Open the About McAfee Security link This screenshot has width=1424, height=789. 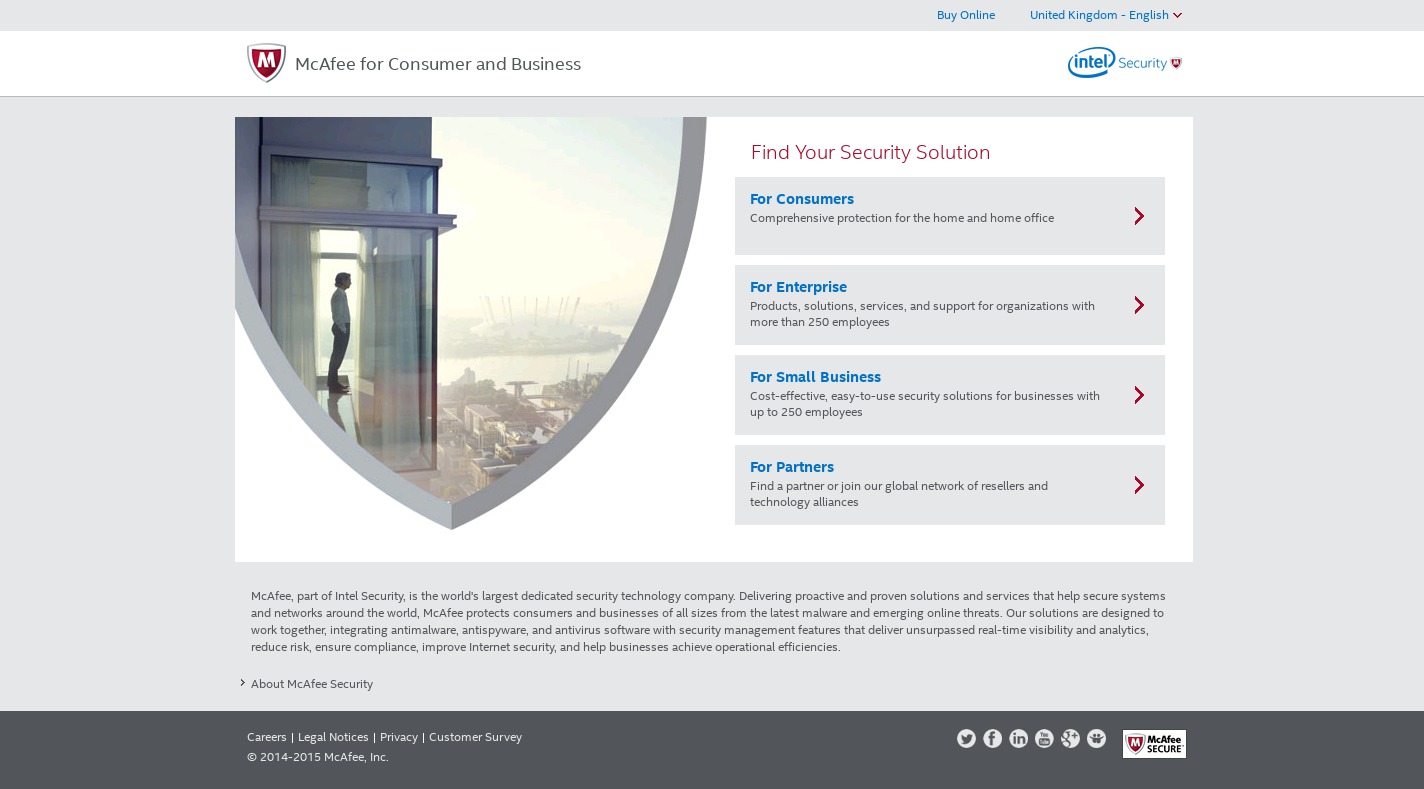click(x=312, y=684)
